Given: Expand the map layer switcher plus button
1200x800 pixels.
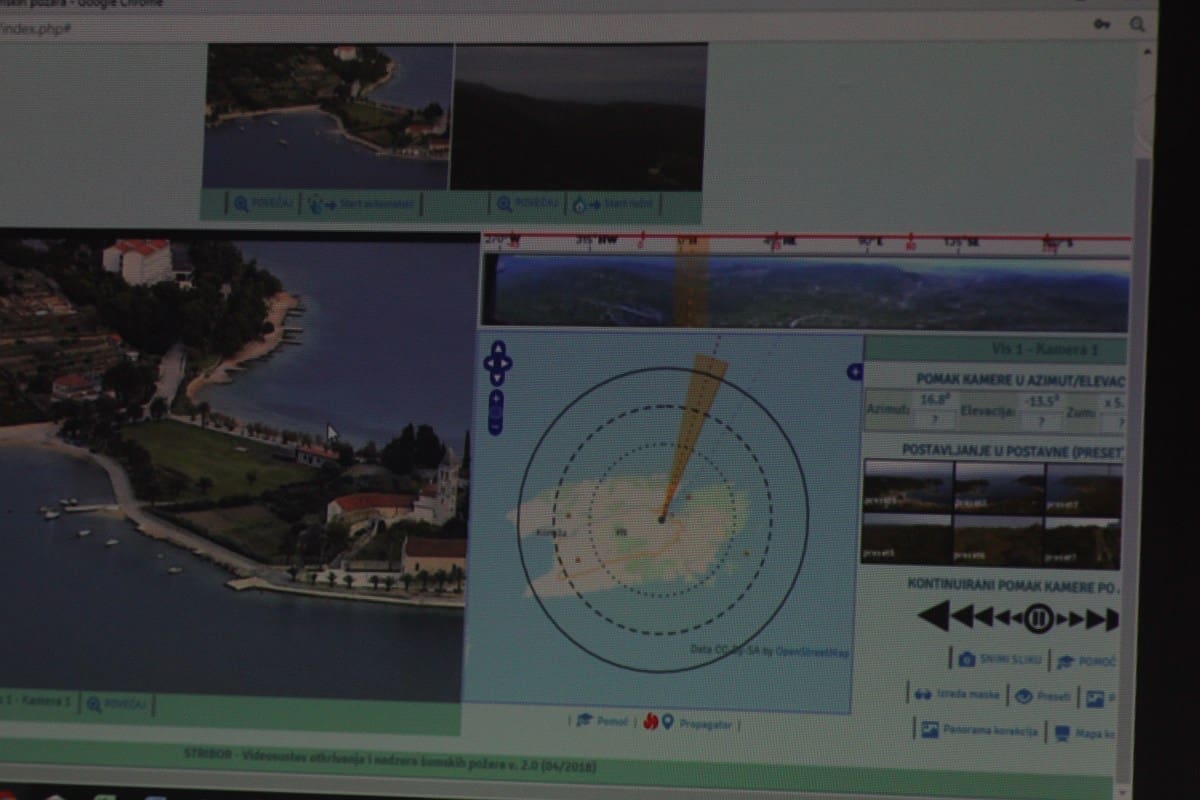Looking at the screenshot, I should [x=854, y=372].
